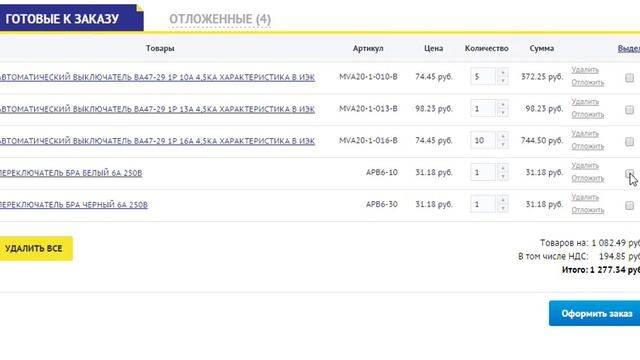Click Отложить for APB6-30 row
Viewport: 640px width, 360px height.
coord(587,210)
